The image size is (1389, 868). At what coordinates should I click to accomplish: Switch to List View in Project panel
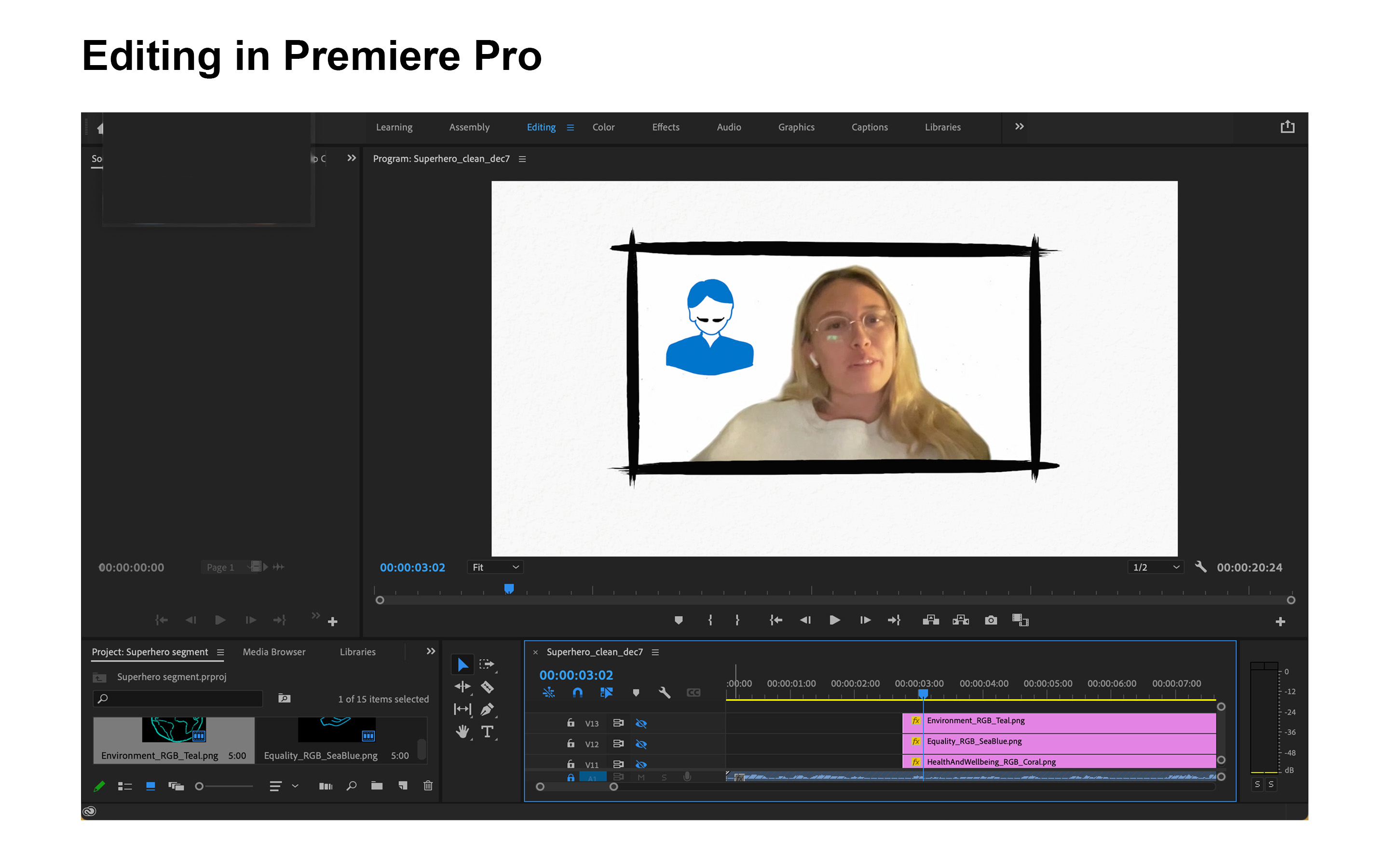124,786
